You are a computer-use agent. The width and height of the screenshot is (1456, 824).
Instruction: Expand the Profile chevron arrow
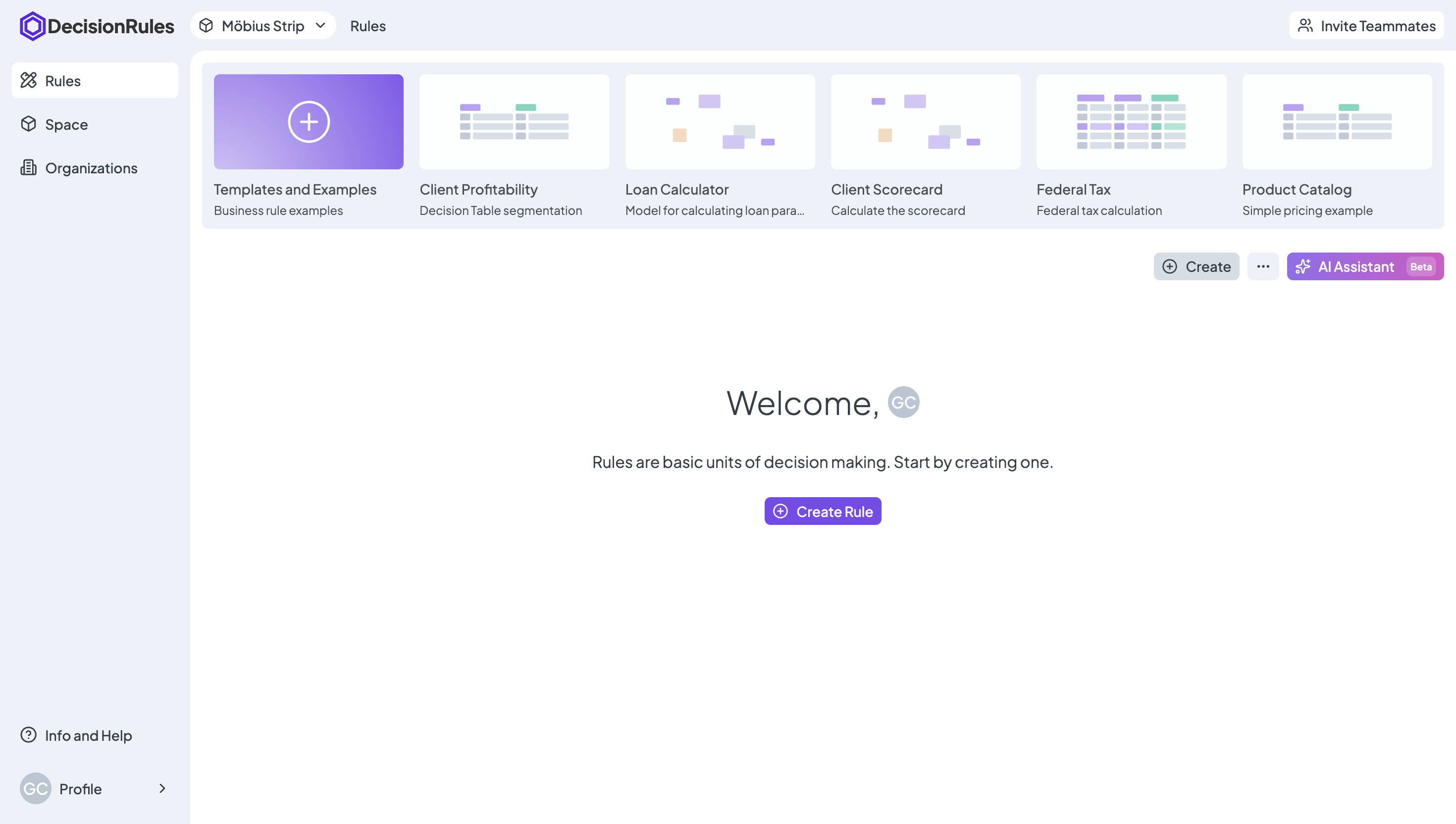(162, 788)
